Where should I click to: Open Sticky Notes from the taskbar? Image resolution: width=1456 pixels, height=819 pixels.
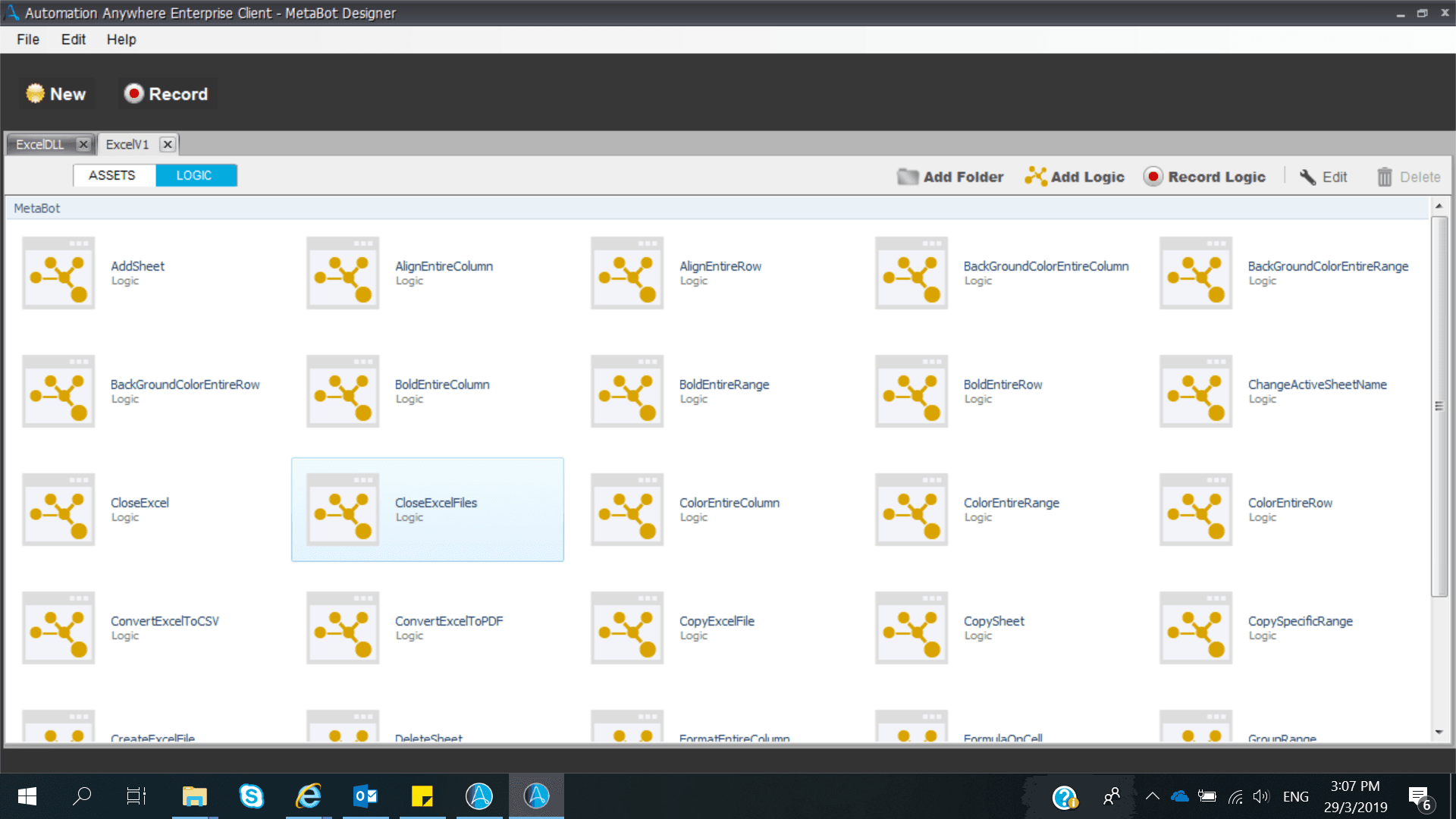pyautogui.click(x=422, y=796)
